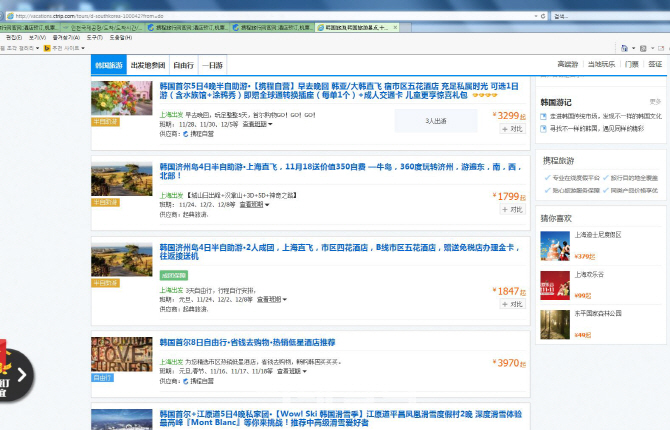
Task: Click the read mail icon in command bar
Action: pos(661,48)
